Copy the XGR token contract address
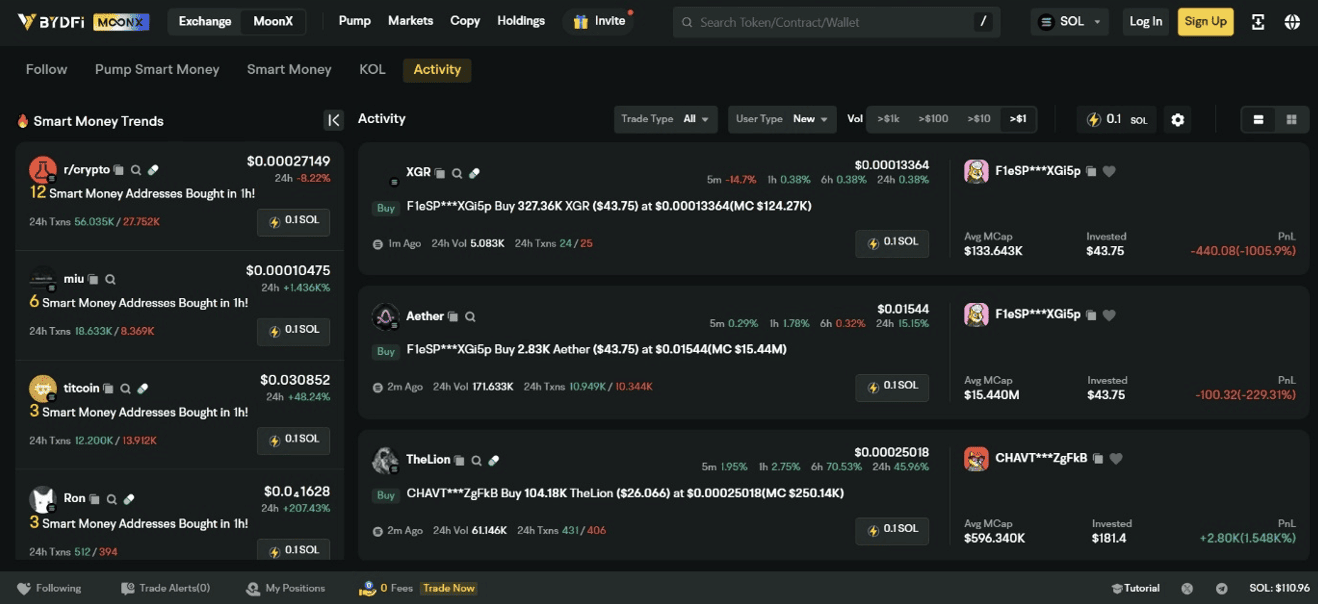 (x=440, y=173)
